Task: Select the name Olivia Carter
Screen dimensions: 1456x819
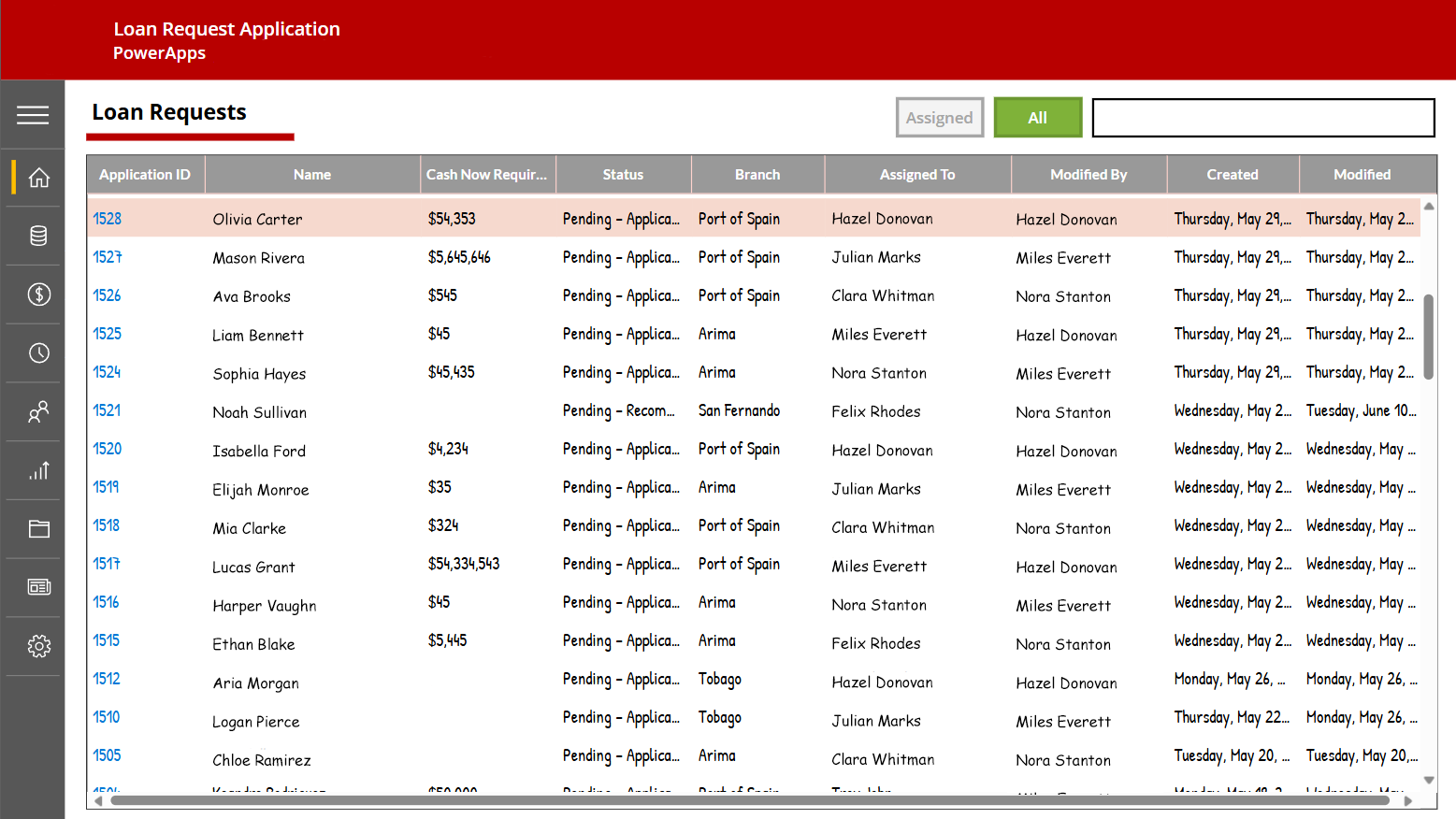Action: pos(257,220)
